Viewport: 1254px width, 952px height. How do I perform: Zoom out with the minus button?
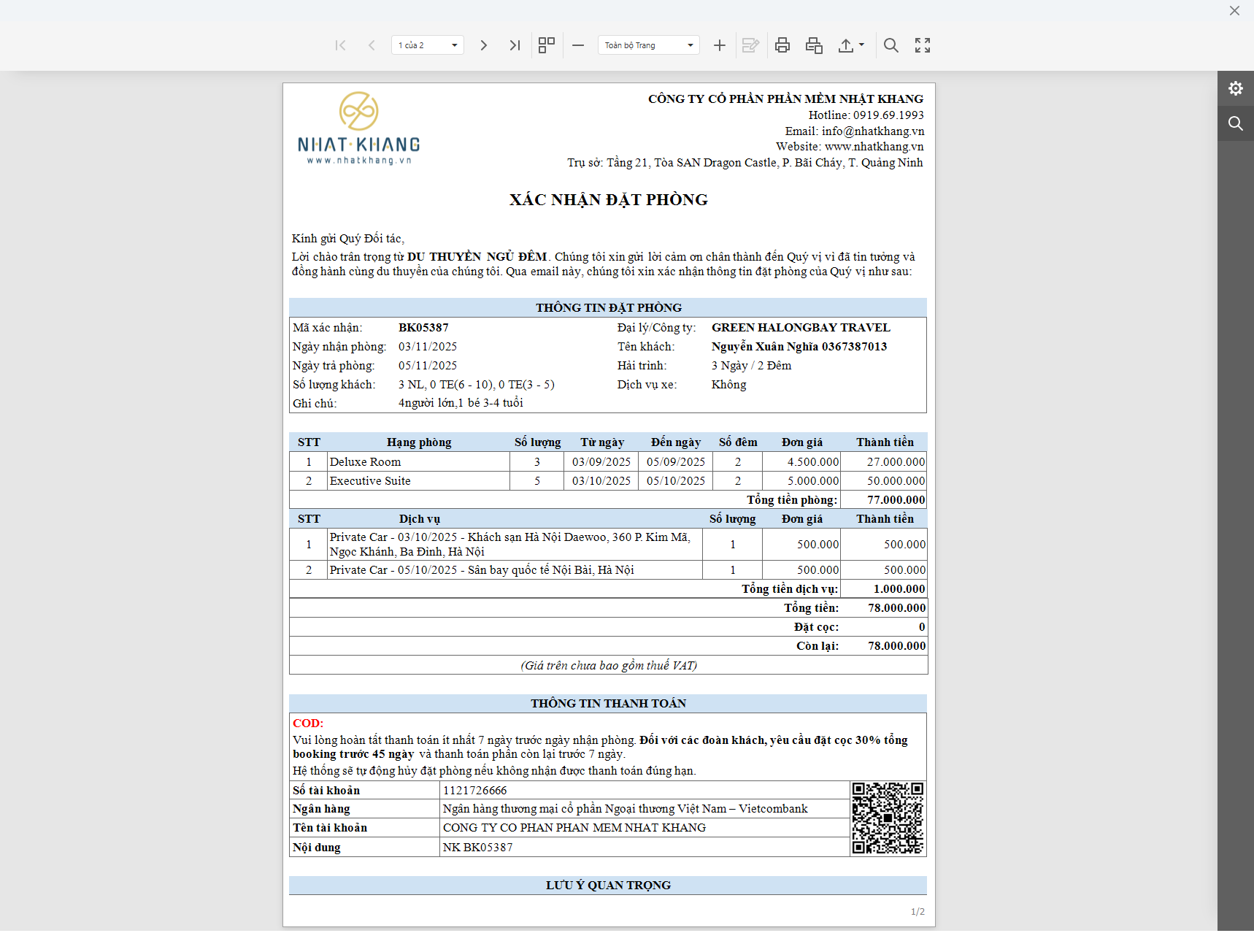coord(578,45)
